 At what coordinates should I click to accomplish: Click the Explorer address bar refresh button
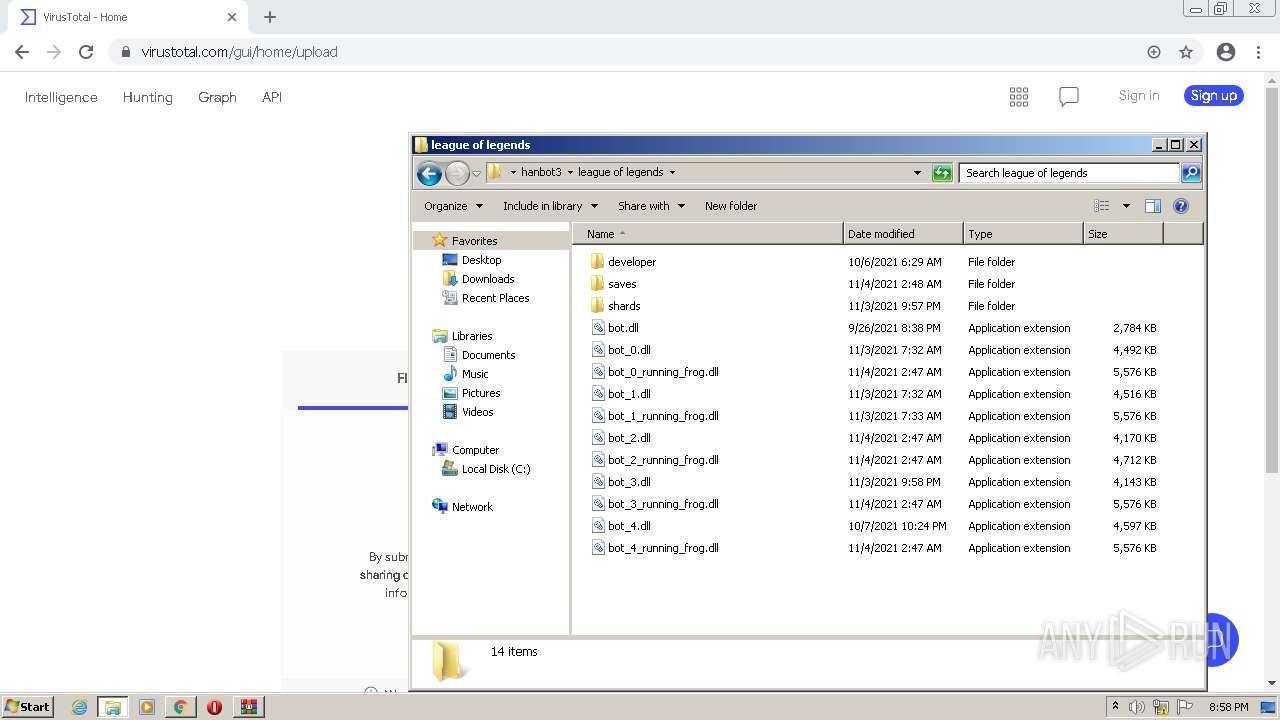pyautogui.click(x=942, y=173)
